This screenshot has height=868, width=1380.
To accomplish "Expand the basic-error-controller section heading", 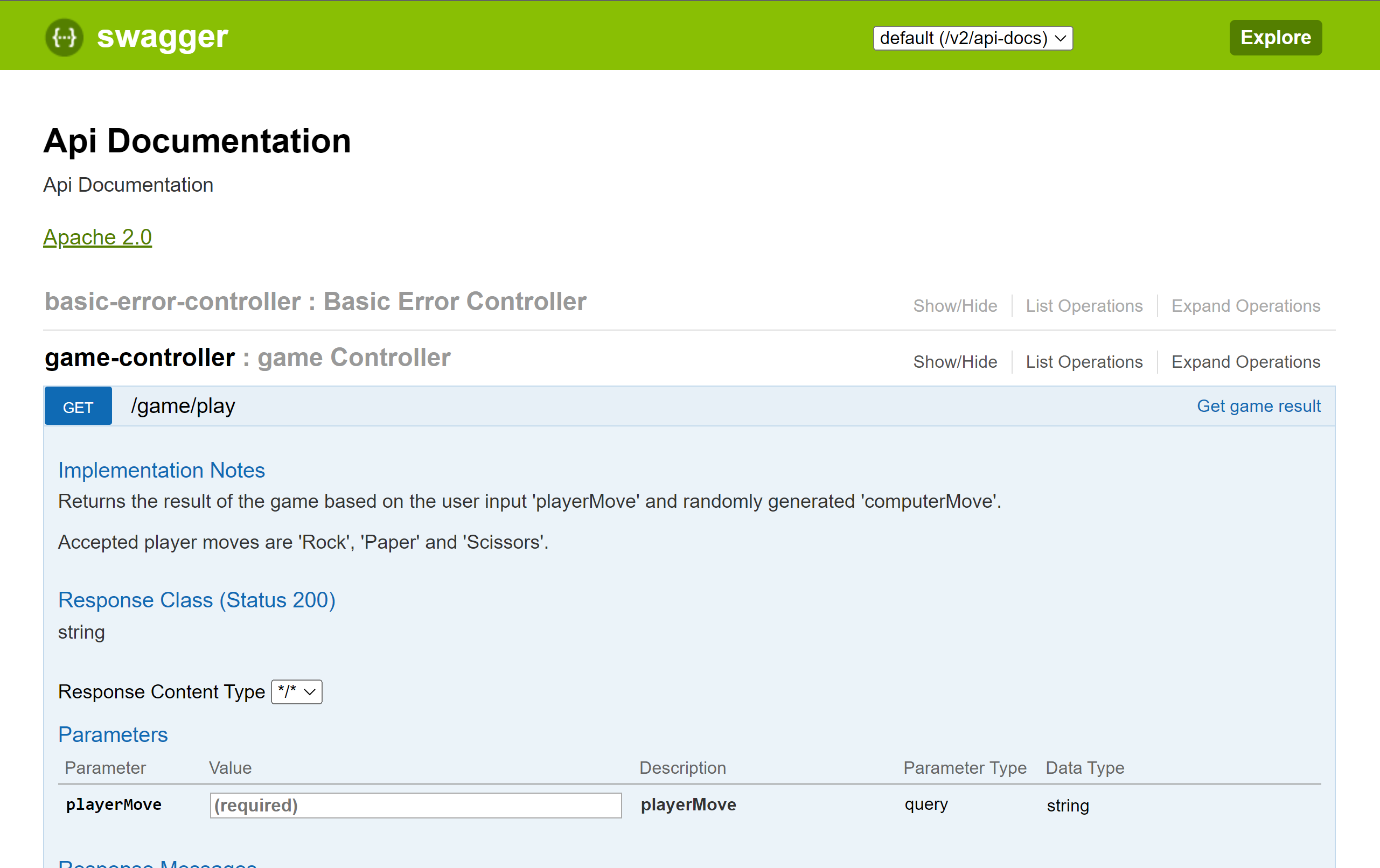I will click(315, 302).
